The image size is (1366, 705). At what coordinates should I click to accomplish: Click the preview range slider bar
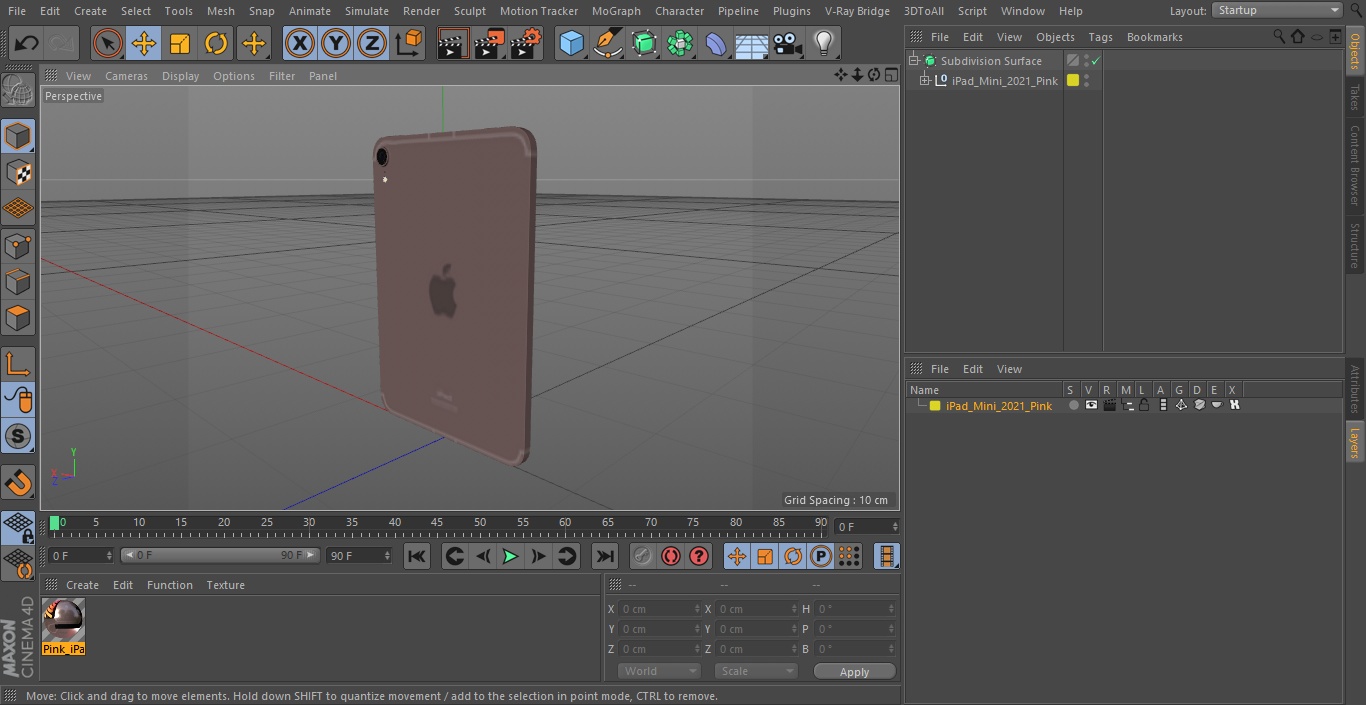tap(220, 555)
